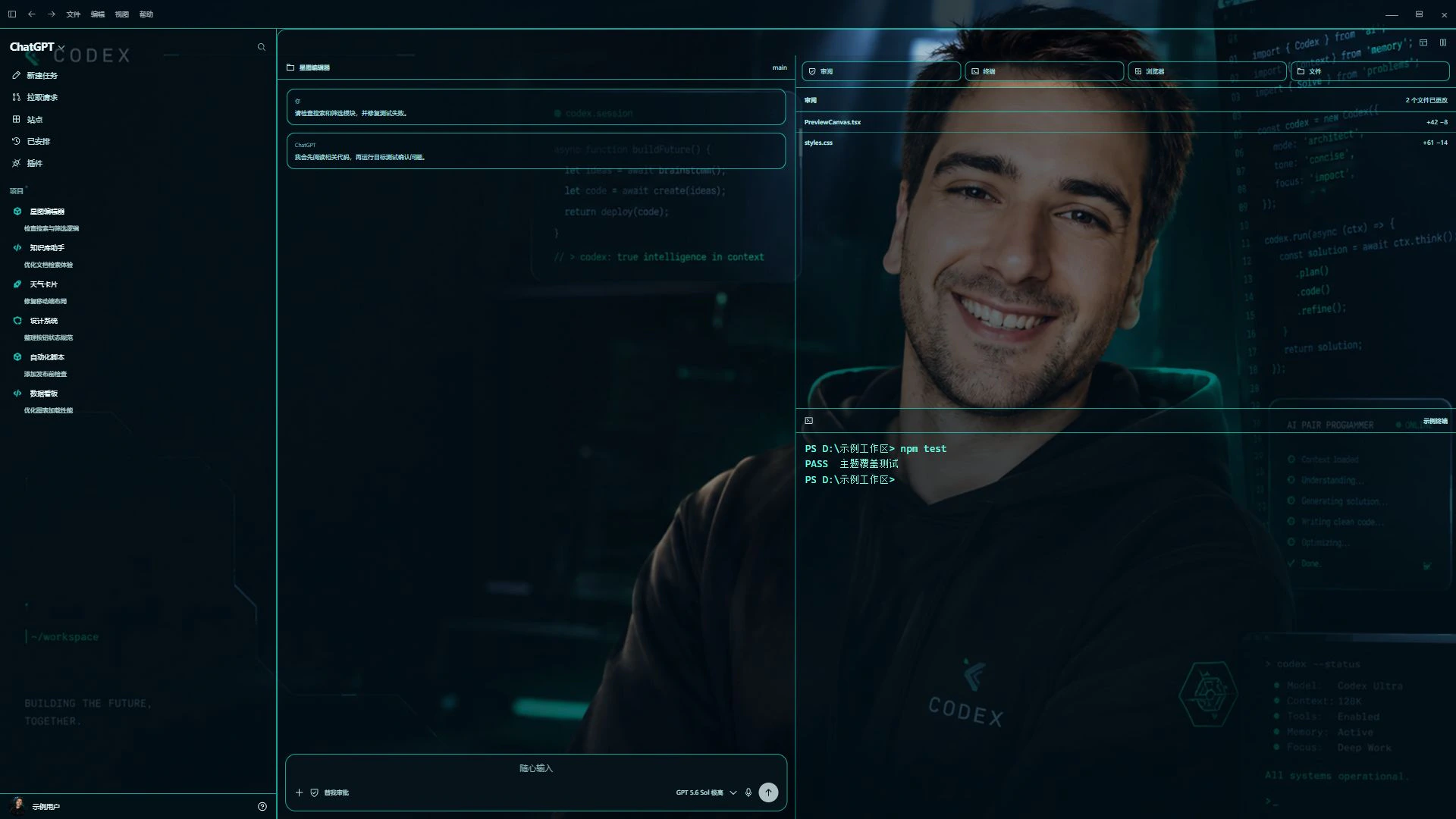Screen dimensions: 1456x819
Task: Switch to the 终端 tab
Action: point(1044,71)
